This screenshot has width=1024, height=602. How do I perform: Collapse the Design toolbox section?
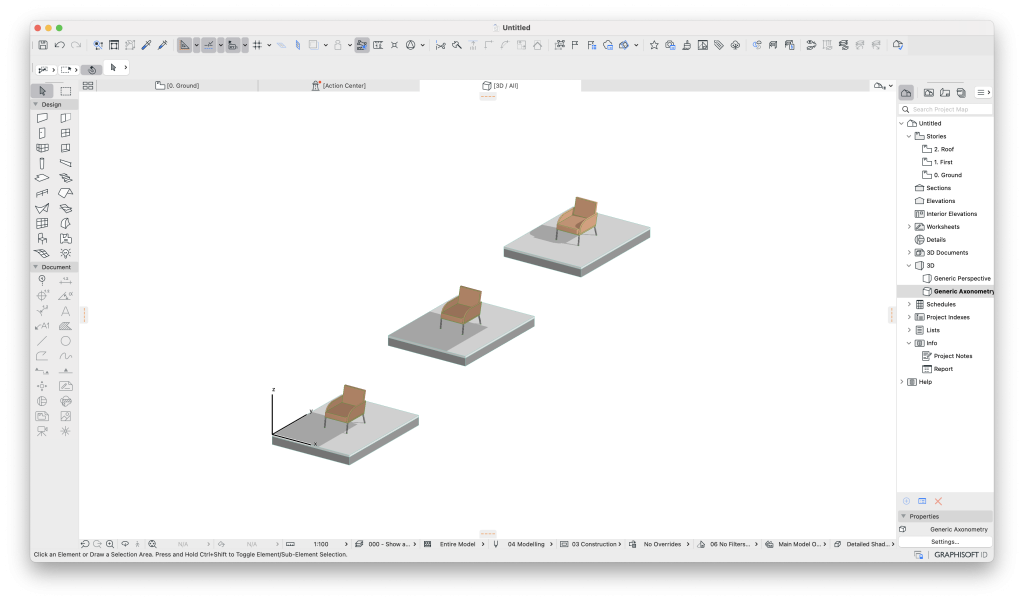[35, 104]
